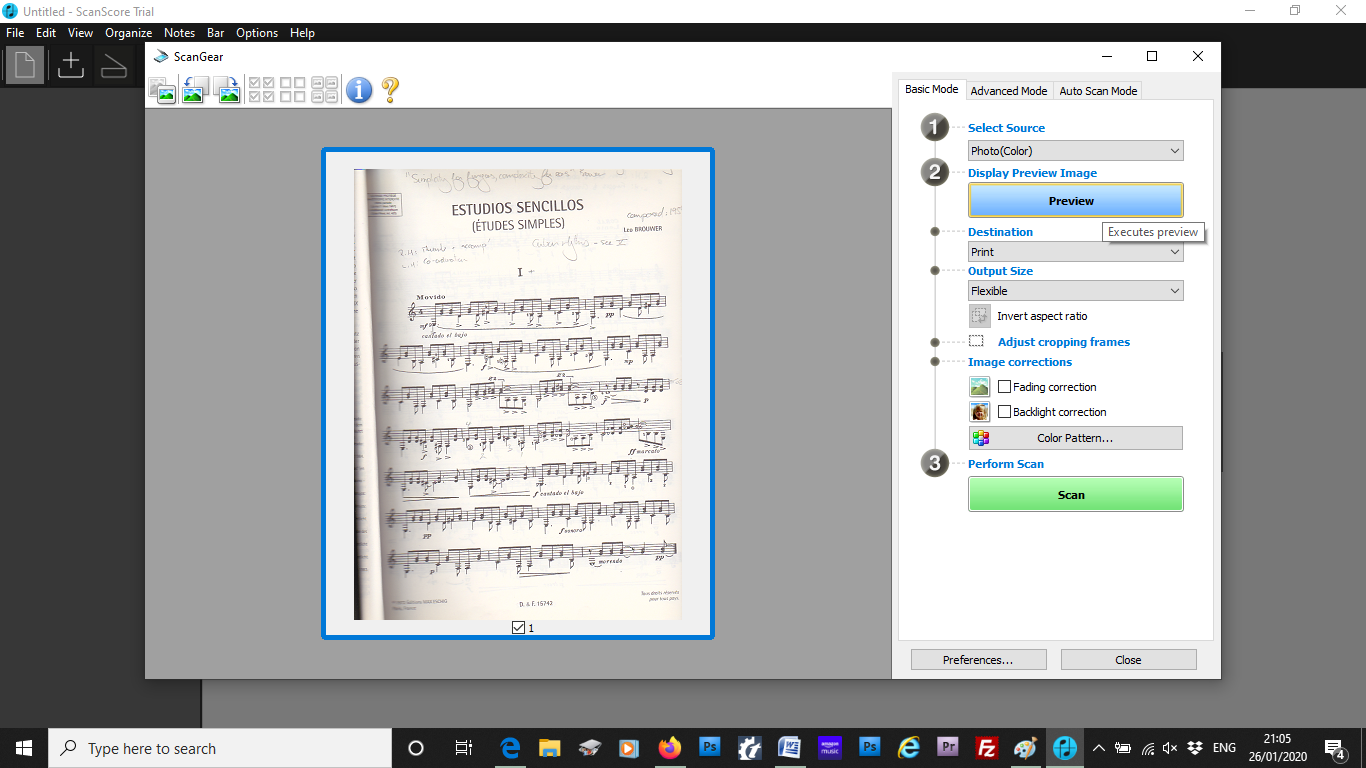This screenshot has height=768, width=1366.
Task: Open ScanGear help question mark icon
Action: pyautogui.click(x=390, y=90)
